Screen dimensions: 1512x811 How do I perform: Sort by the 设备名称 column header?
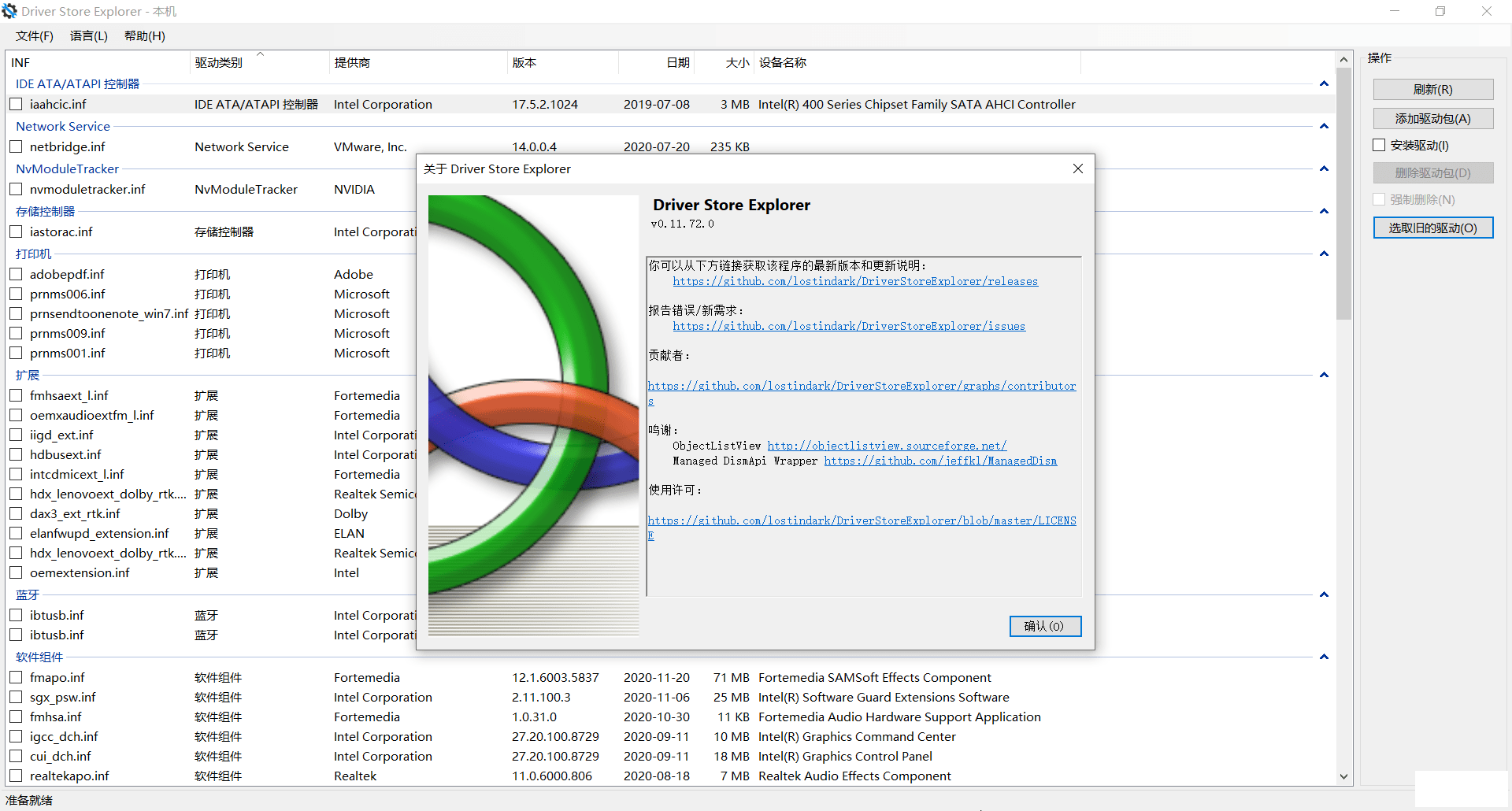tap(917, 63)
